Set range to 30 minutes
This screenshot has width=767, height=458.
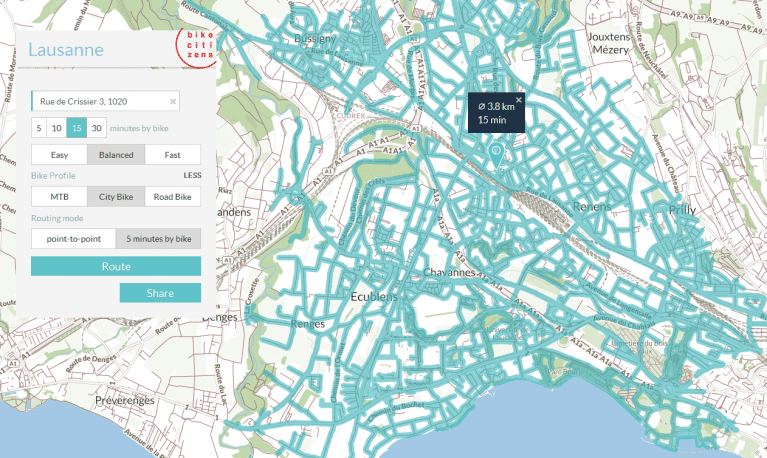(x=96, y=127)
